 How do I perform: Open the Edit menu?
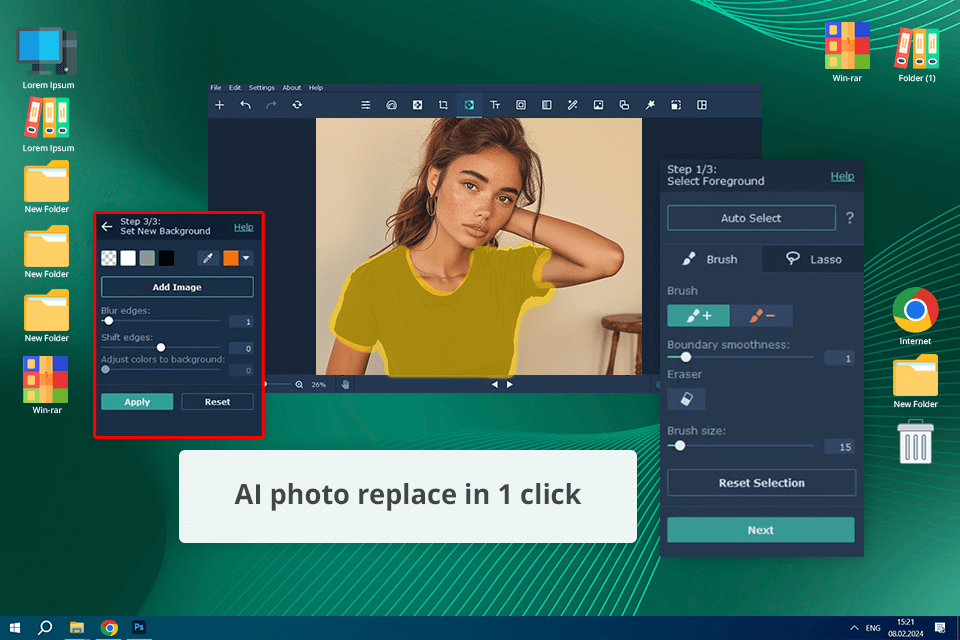[235, 88]
